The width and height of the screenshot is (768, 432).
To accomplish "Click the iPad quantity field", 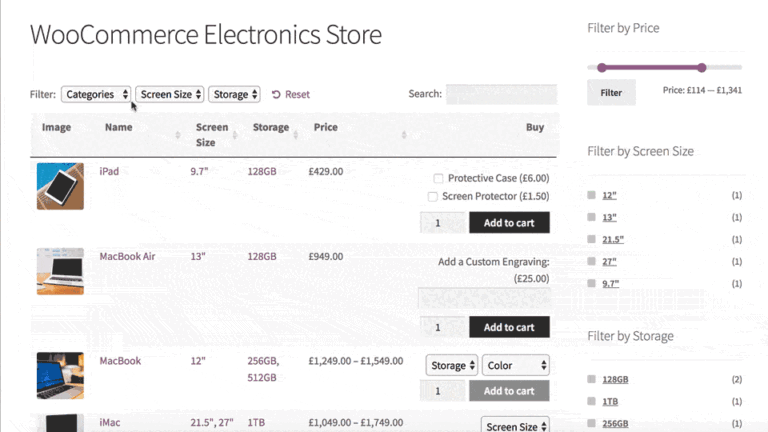I will click(442, 223).
